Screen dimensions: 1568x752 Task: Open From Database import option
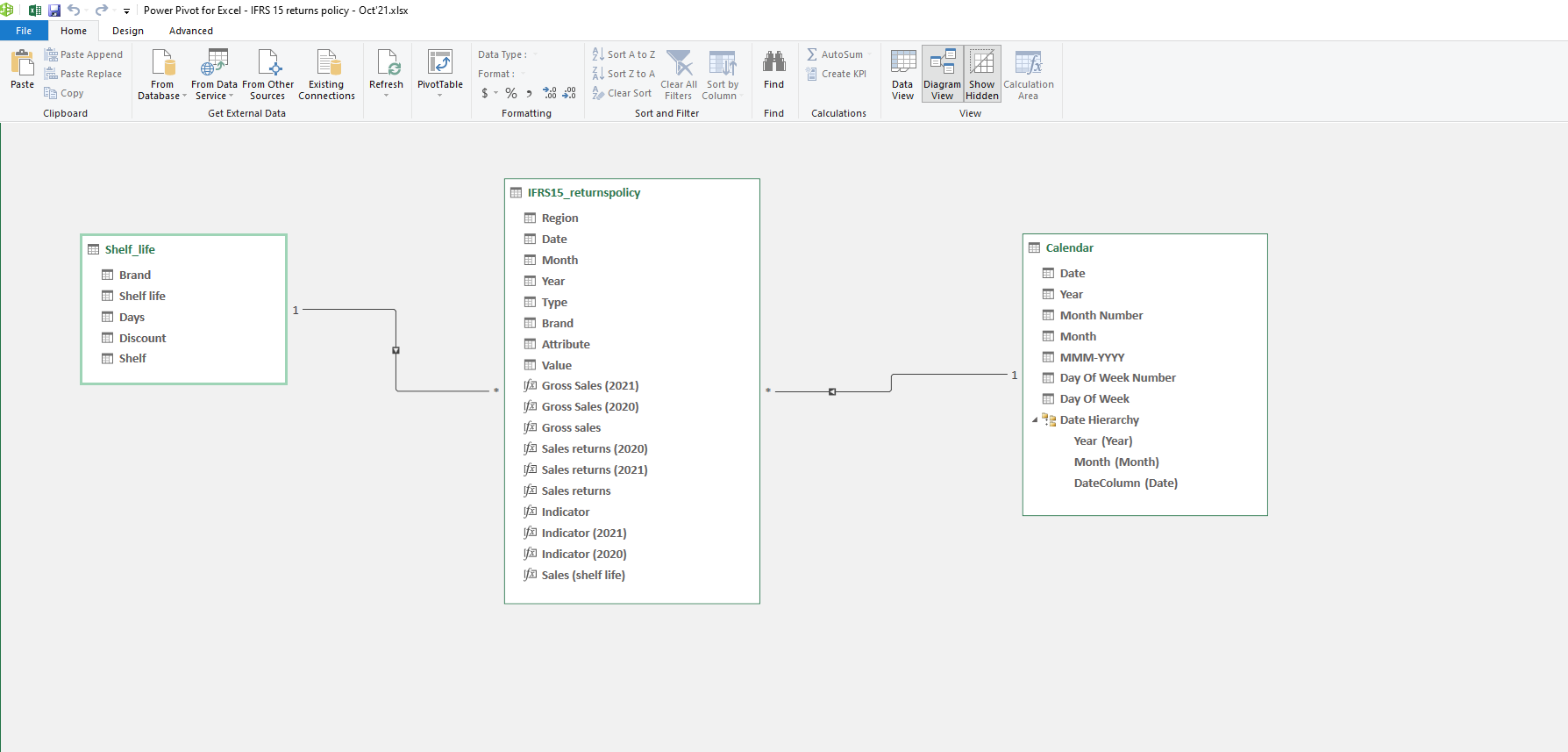(162, 75)
